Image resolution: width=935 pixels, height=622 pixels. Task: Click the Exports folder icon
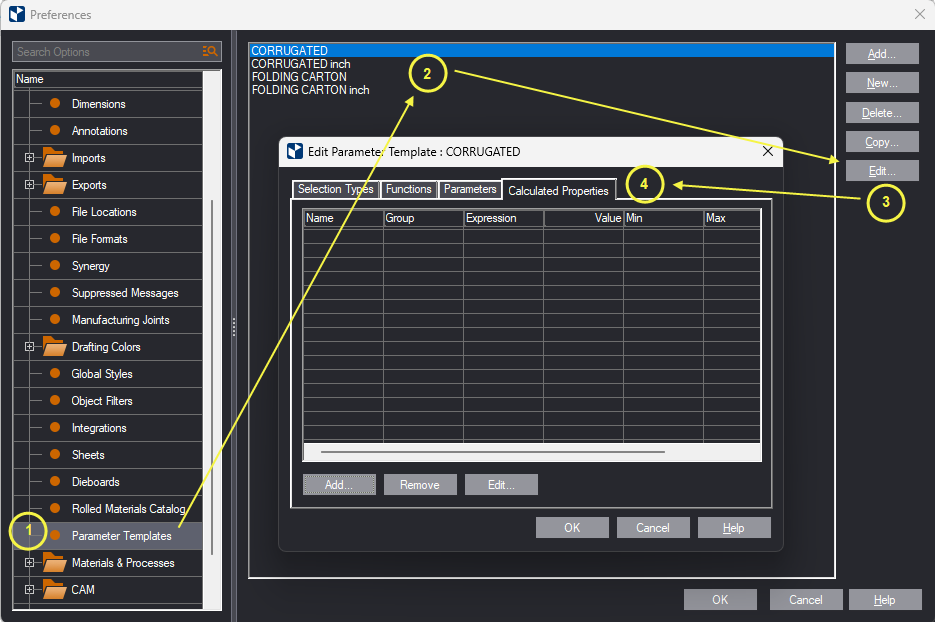(x=54, y=185)
